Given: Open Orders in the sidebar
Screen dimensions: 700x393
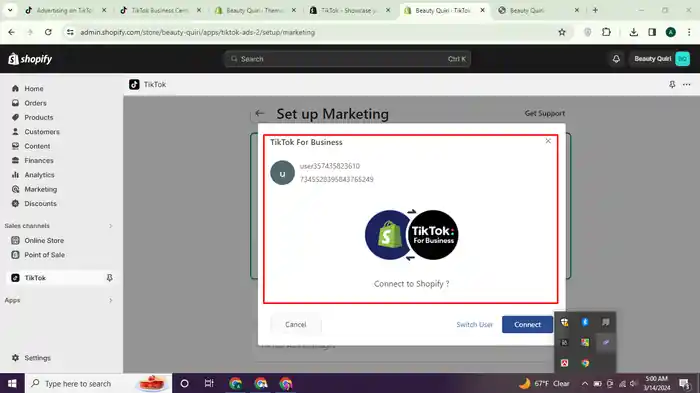Looking at the screenshot, I should [x=35, y=103].
